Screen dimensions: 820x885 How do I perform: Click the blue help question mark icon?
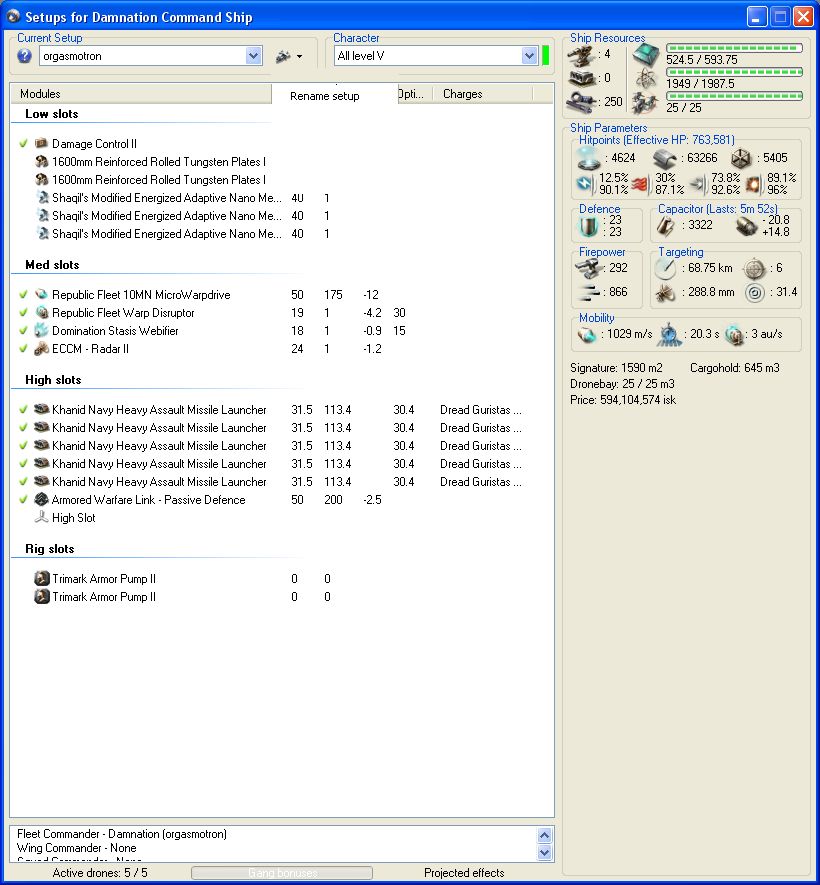[24, 56]
